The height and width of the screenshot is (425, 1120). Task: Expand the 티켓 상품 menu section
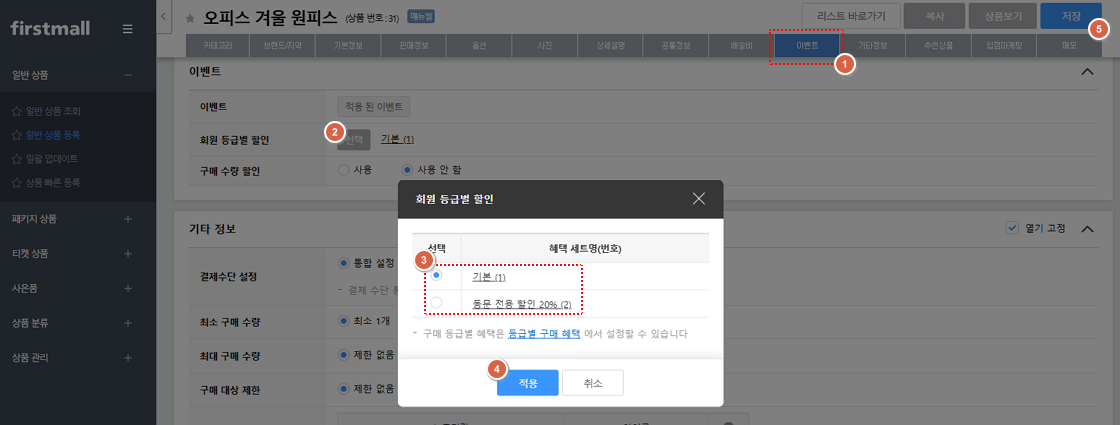click(128, 254)
